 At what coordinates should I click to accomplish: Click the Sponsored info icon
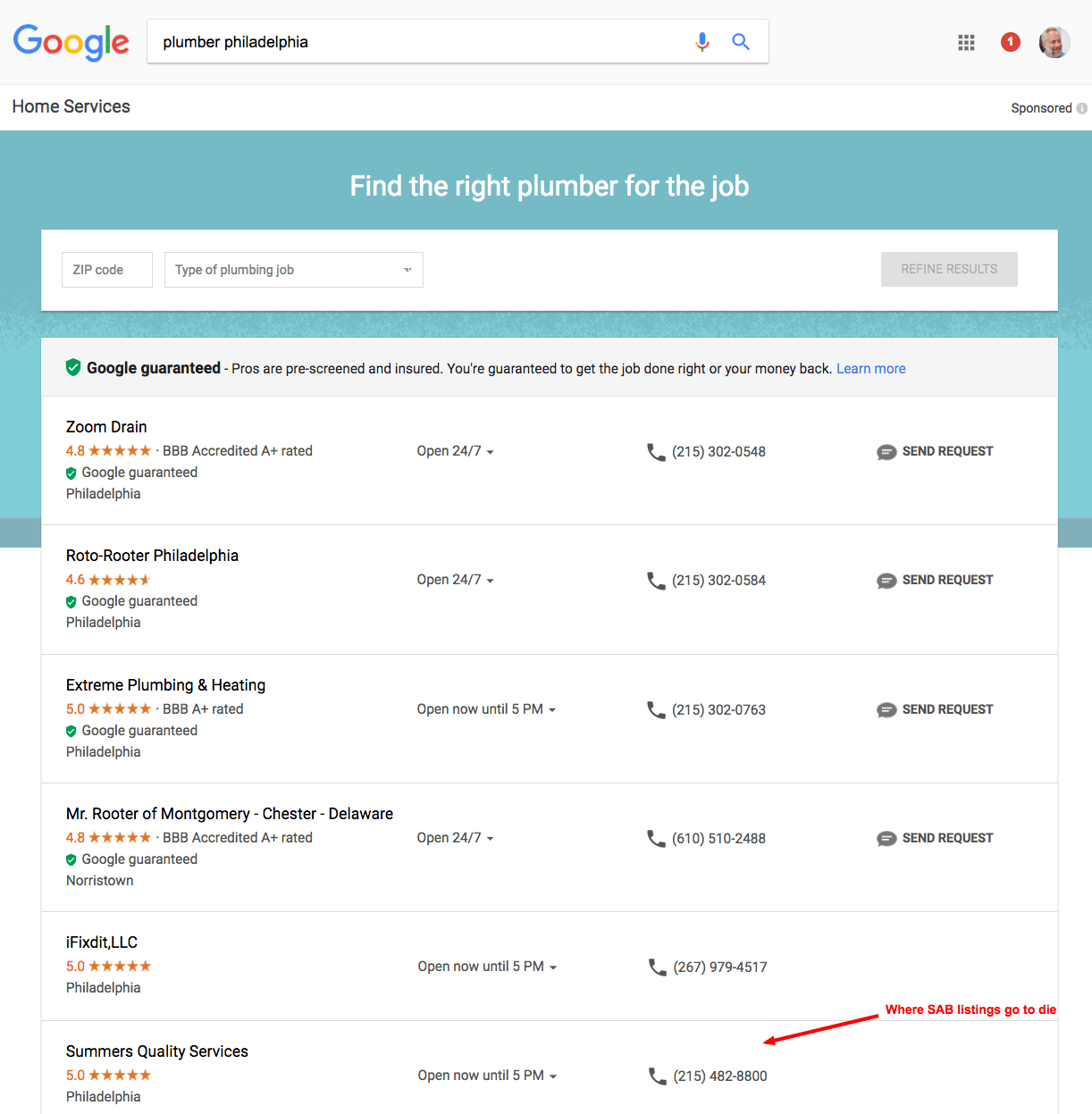tap(1082, 108)
